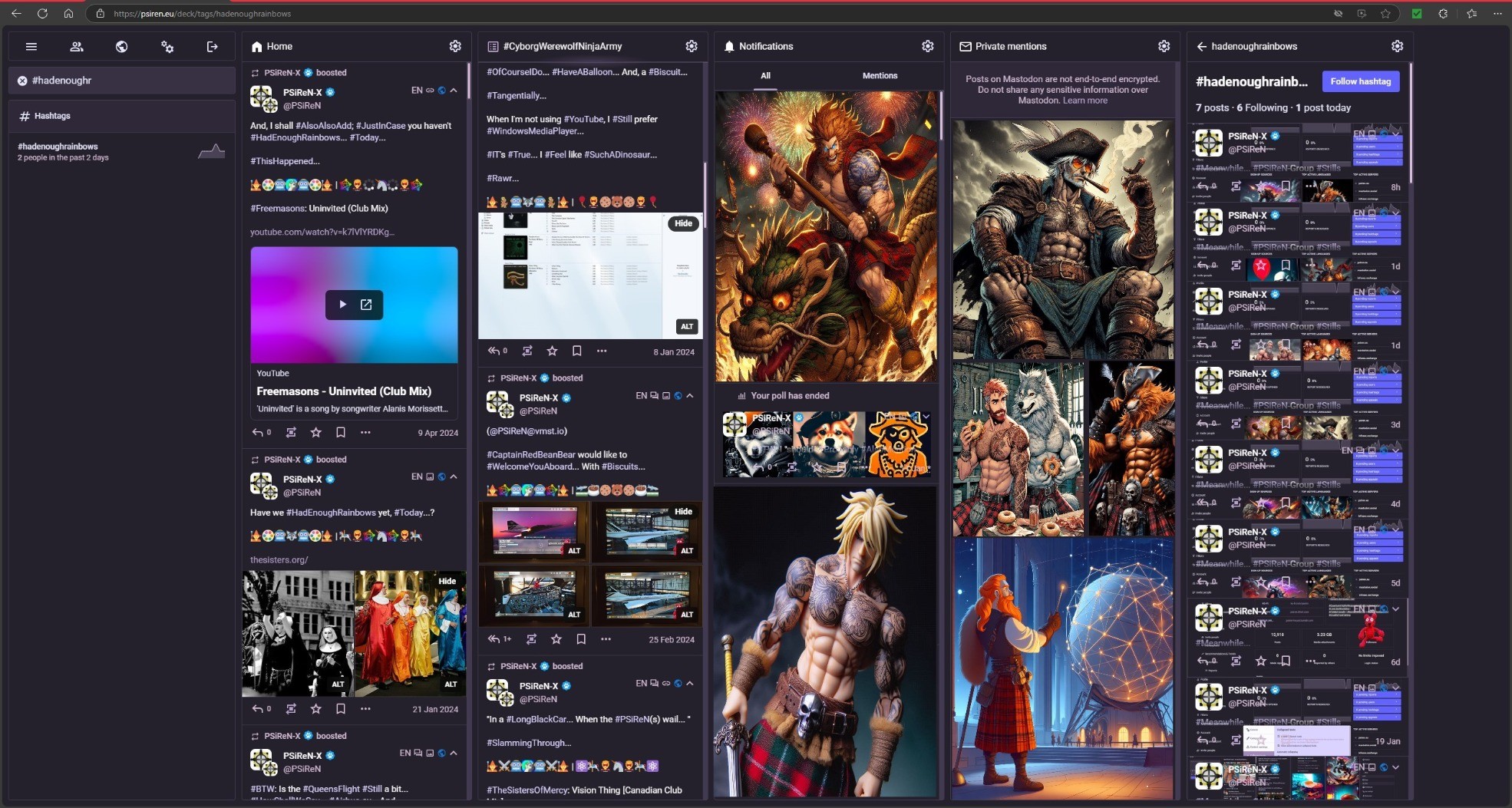Favourite the Freemasons Uninvited post

coord(315,433)
